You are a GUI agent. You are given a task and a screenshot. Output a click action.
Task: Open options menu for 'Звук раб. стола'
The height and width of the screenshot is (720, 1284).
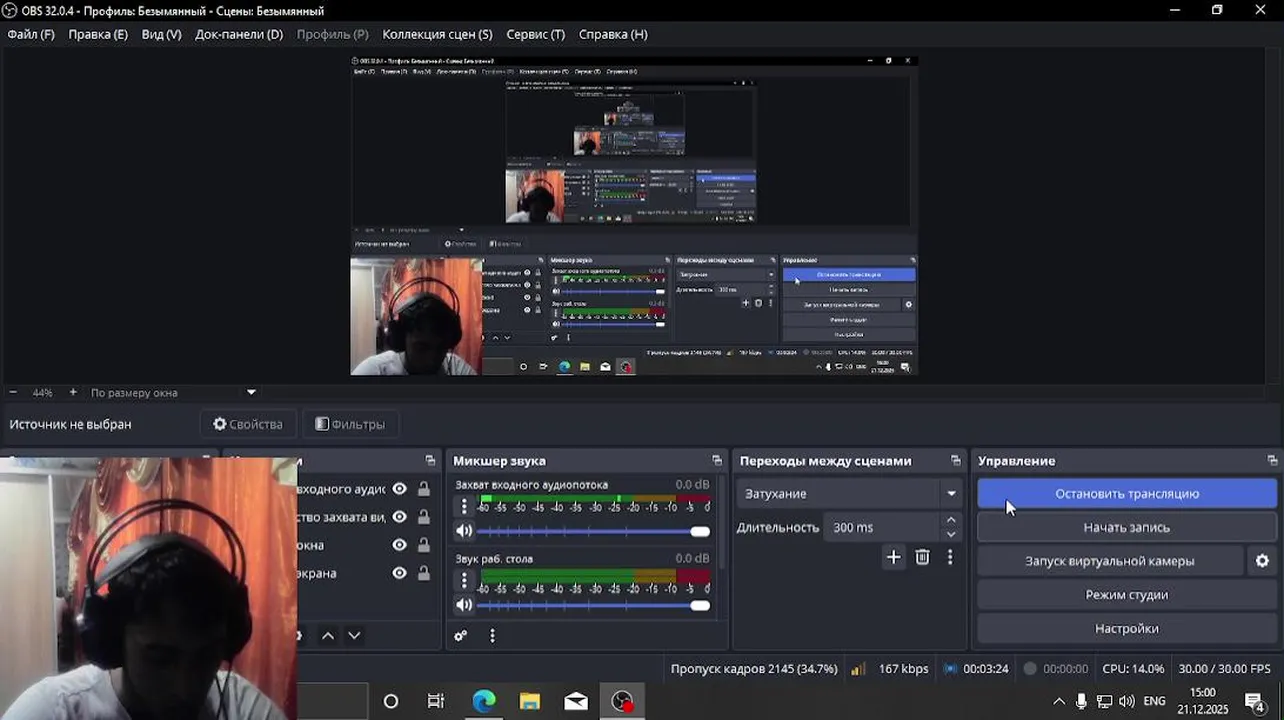click(x=464, y=580)
